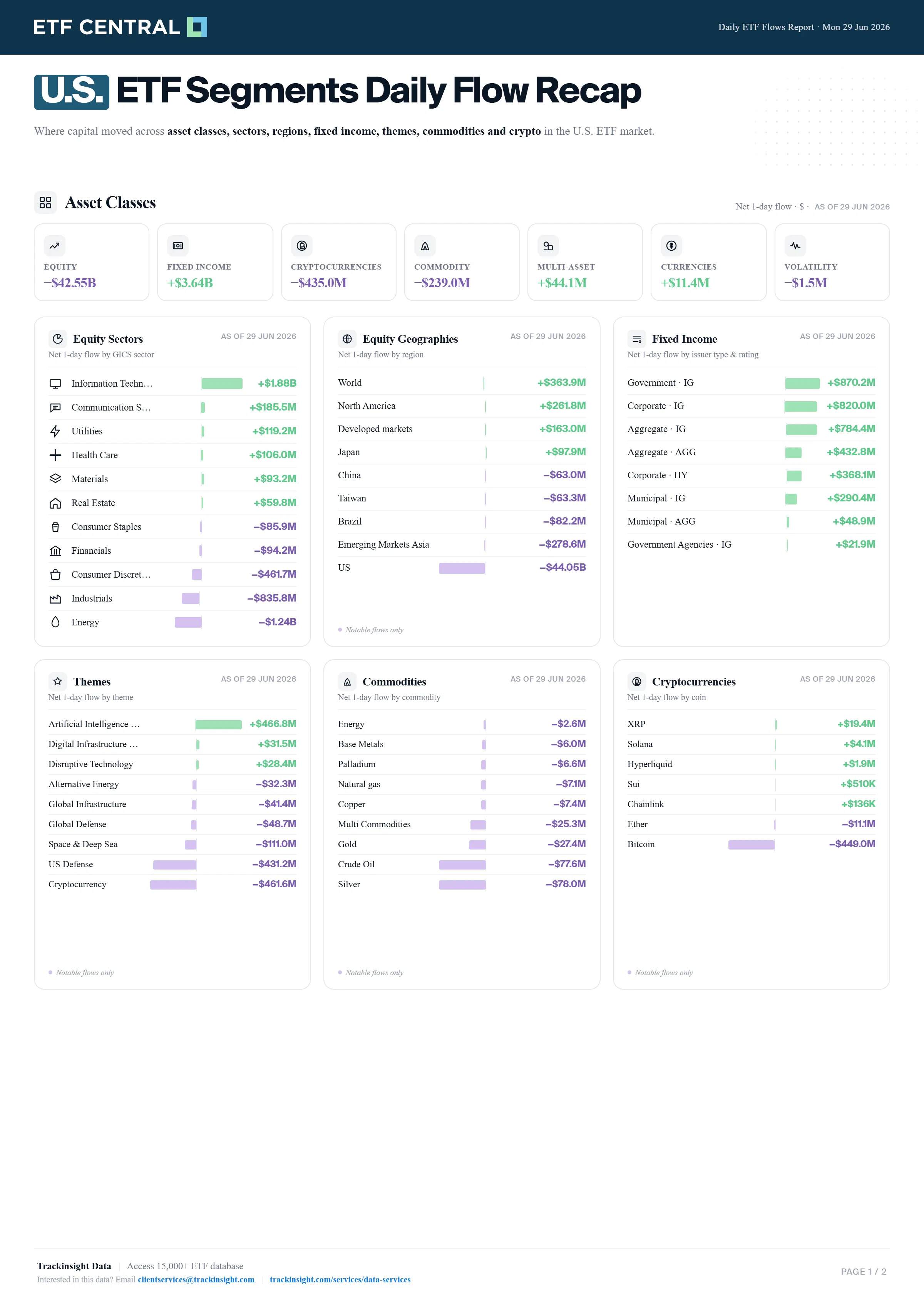Click the Artificial Intelligence theme row

[x=172, y=724]
